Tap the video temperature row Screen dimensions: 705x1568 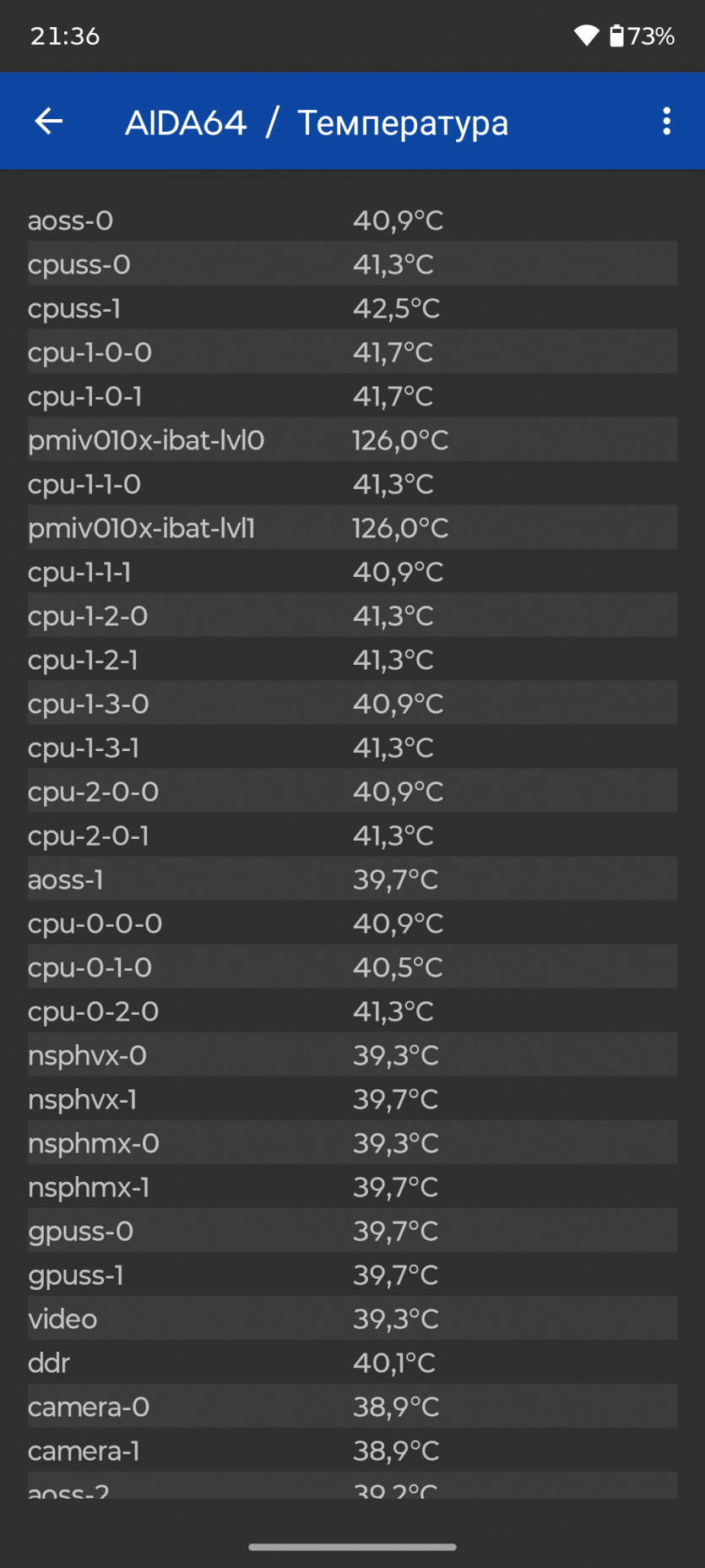352,1319
